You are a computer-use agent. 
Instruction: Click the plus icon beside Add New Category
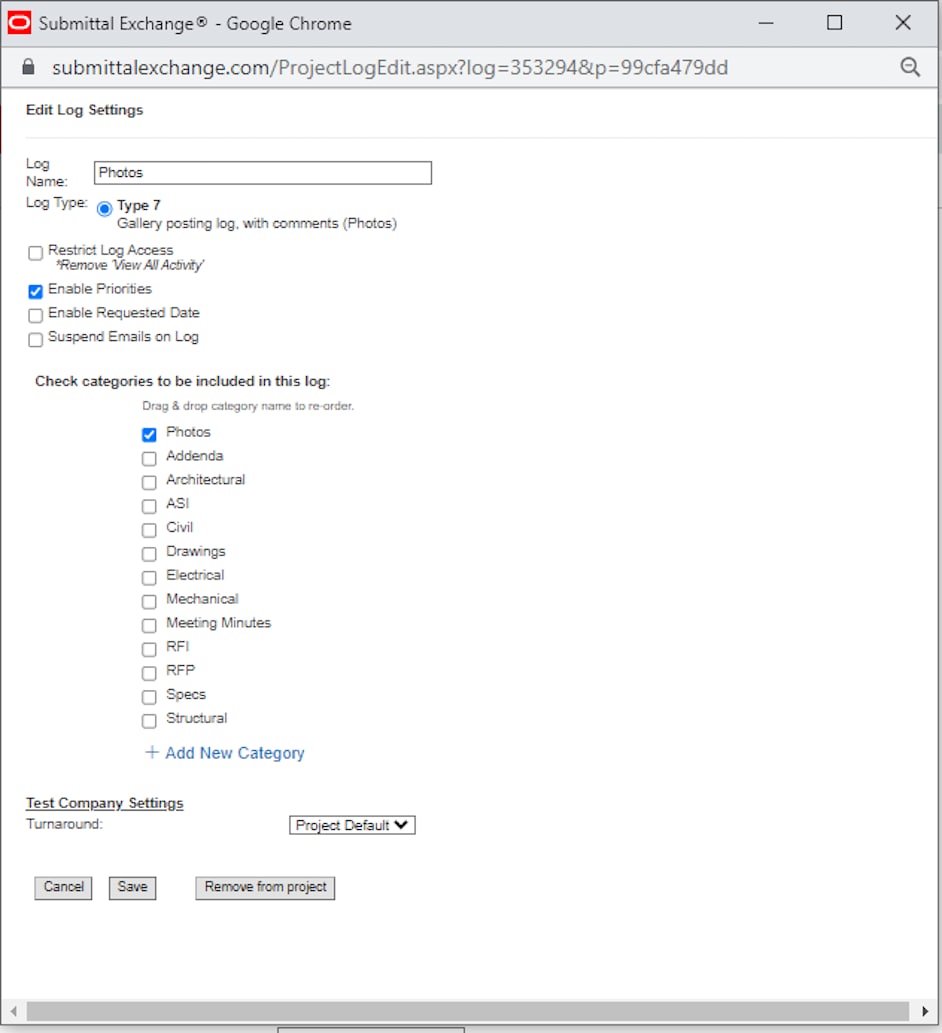pos(152,752)
